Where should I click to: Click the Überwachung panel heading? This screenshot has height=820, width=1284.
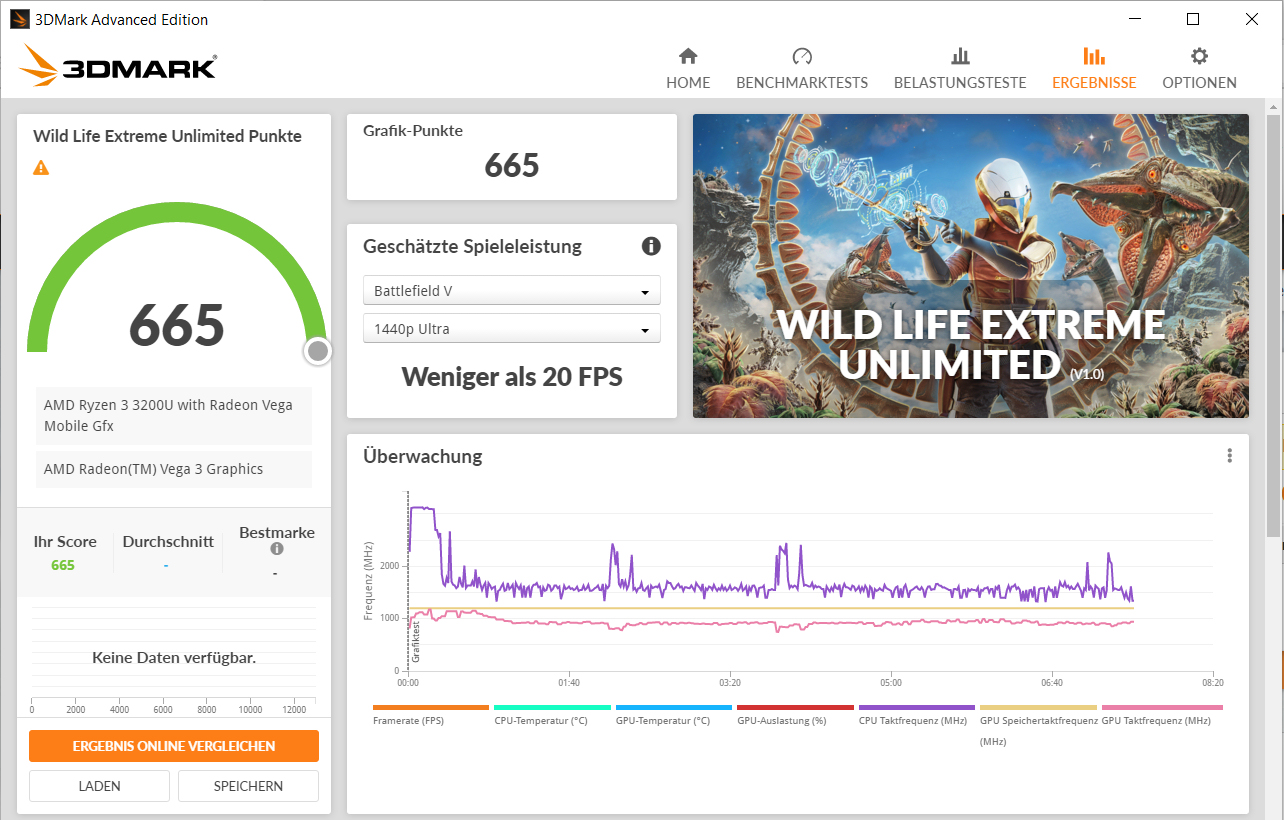tap(422, 456)
